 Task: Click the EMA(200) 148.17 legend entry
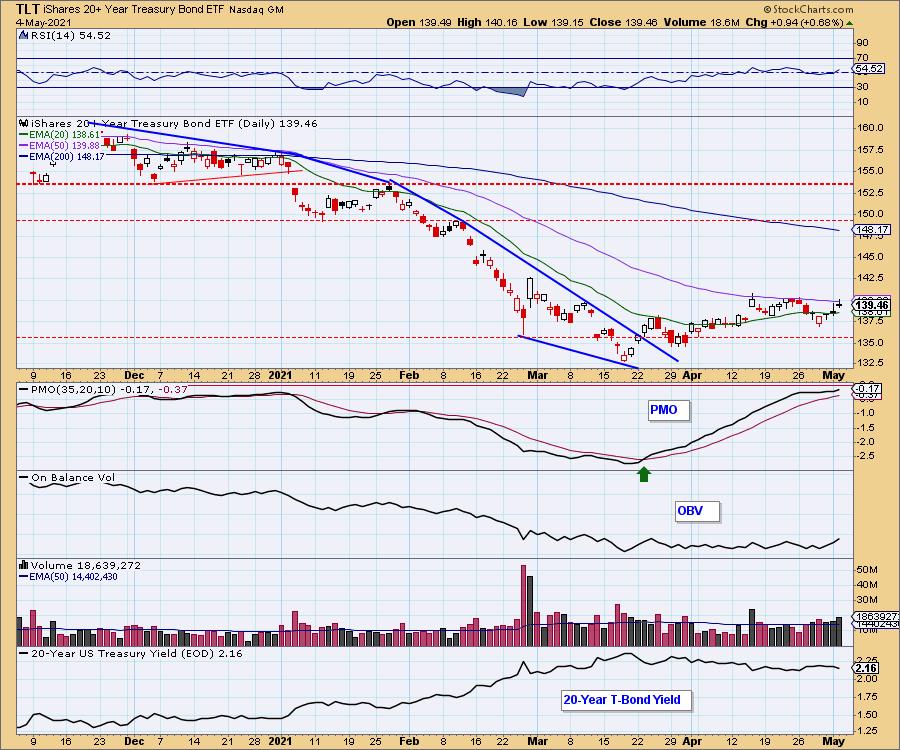[x=61, y=156]
